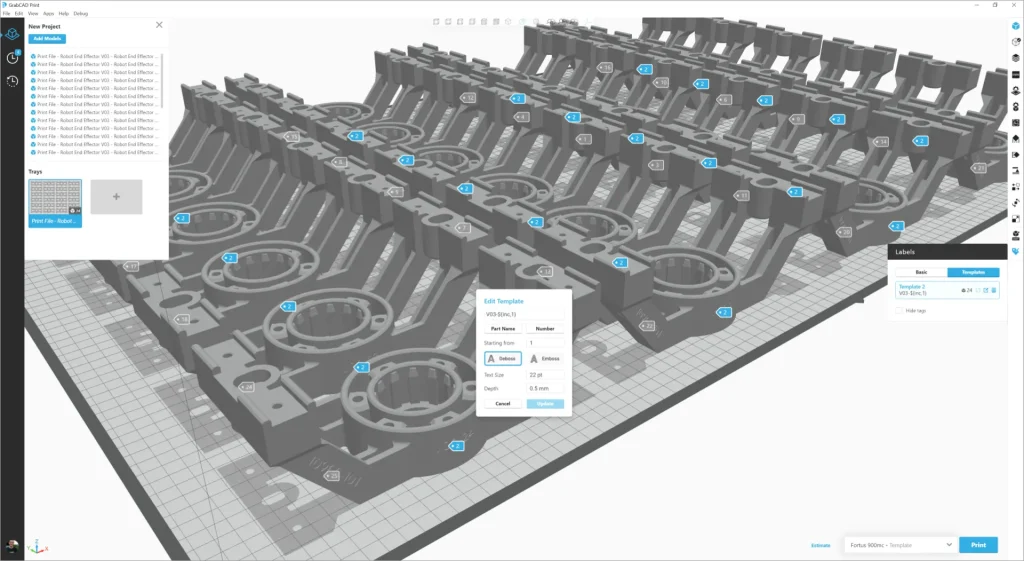Screen dimensions: 1024x561
Task: Select the gray label tag numbered 11
Action: pos(742,195)
